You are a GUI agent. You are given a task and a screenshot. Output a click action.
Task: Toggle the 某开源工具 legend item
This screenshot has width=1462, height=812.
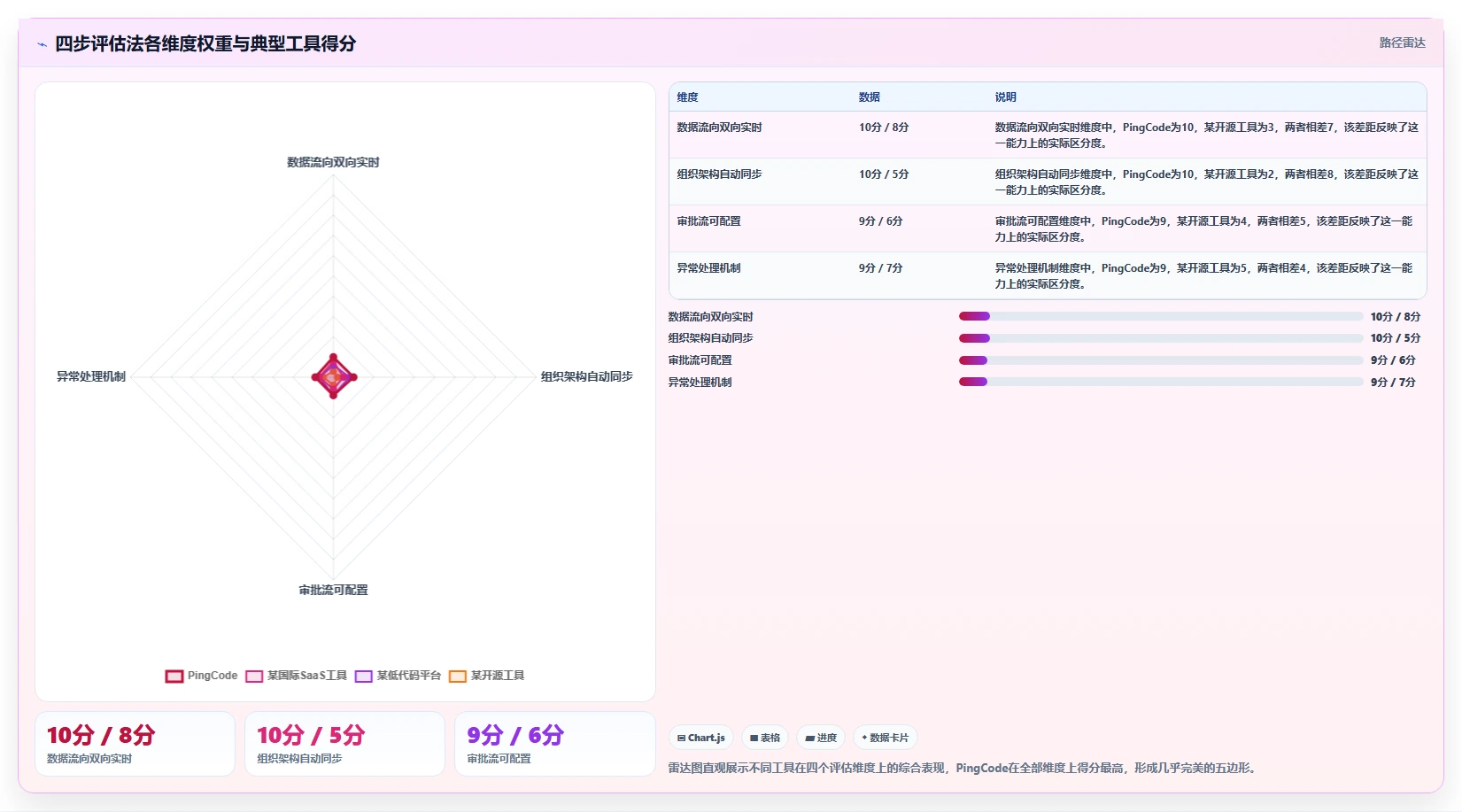point(487,676)
